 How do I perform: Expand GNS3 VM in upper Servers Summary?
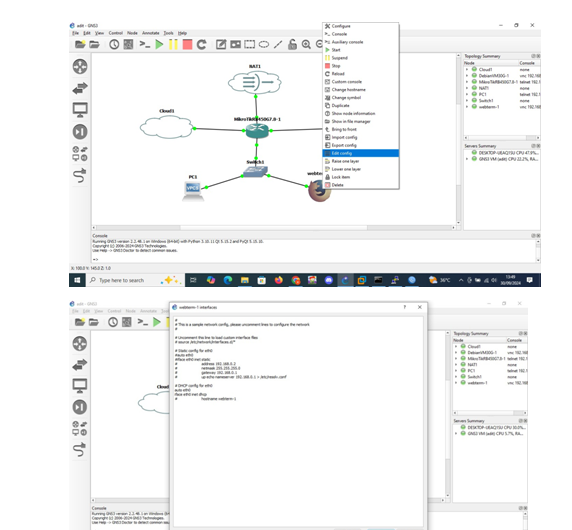click(467, 159)
